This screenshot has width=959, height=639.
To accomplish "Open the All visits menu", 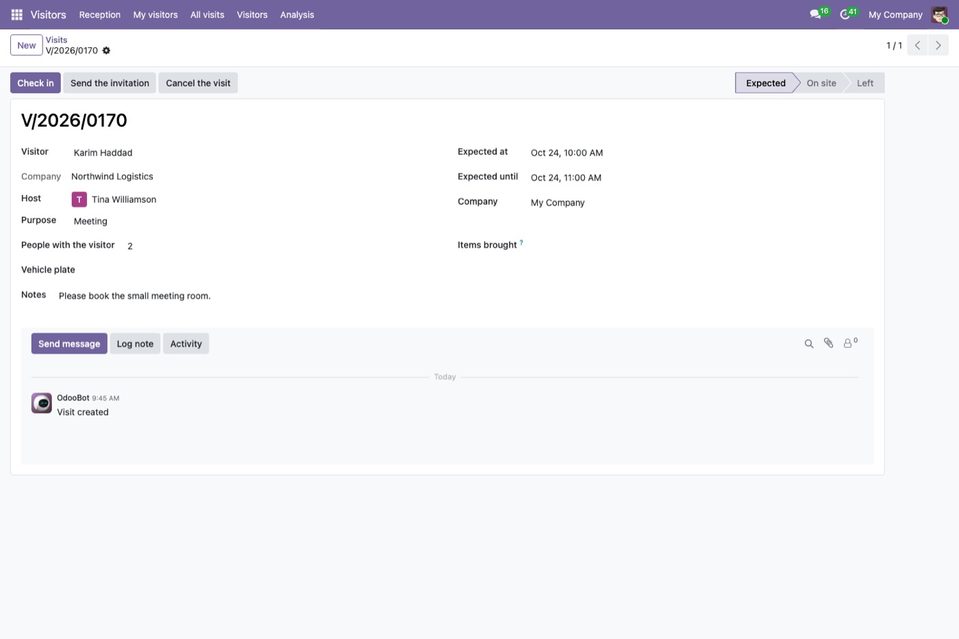I will pyautogui.click(x=207, y=15).
